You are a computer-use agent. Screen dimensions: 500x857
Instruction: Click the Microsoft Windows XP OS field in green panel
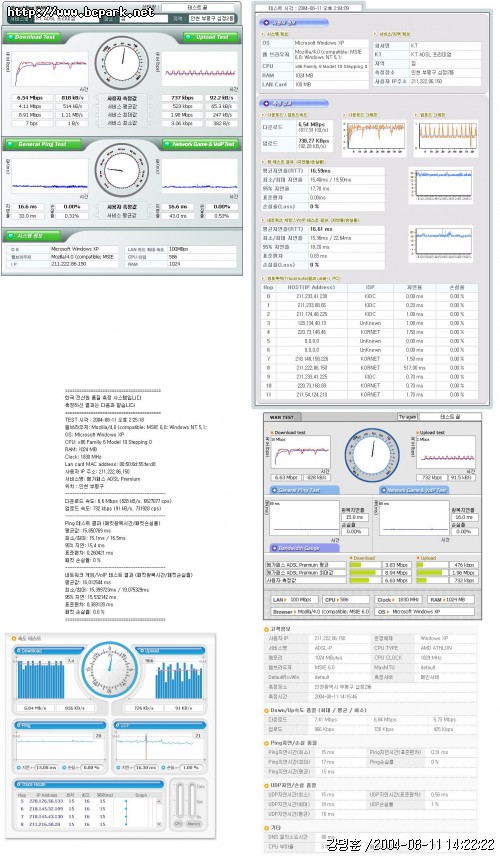pyautogui.click(x=84, y=249)
